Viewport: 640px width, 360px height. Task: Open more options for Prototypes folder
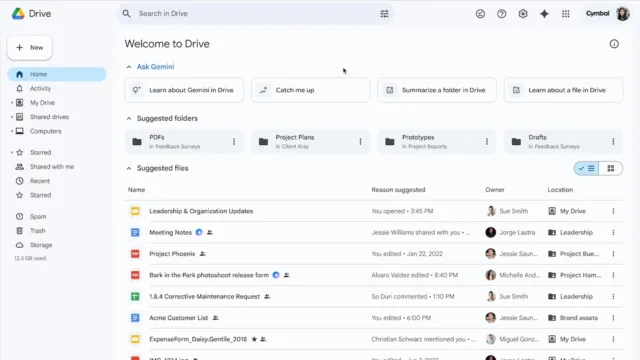coord(487,142)
